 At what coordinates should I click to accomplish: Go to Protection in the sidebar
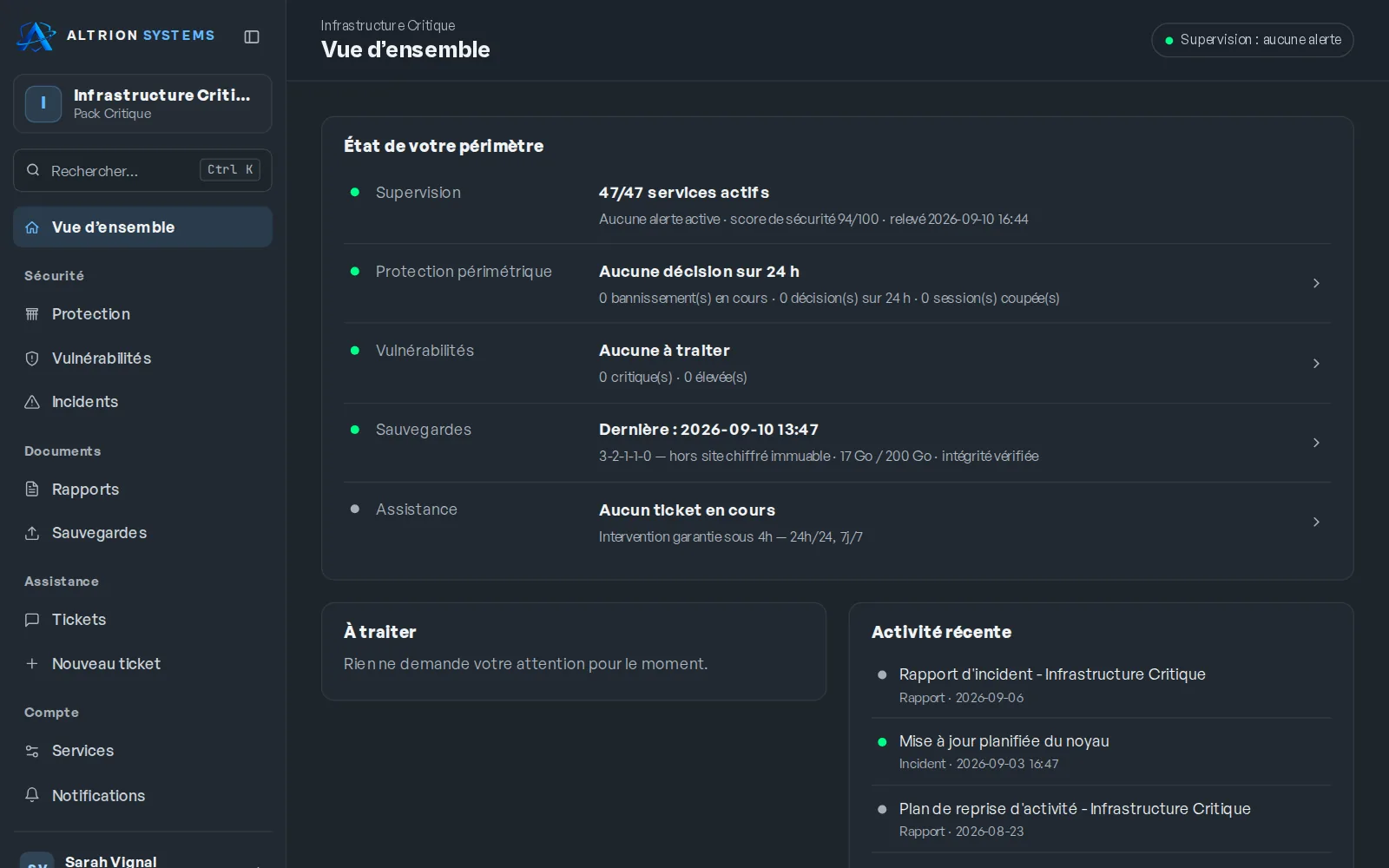pyautogui.click(x=142, y=314)
